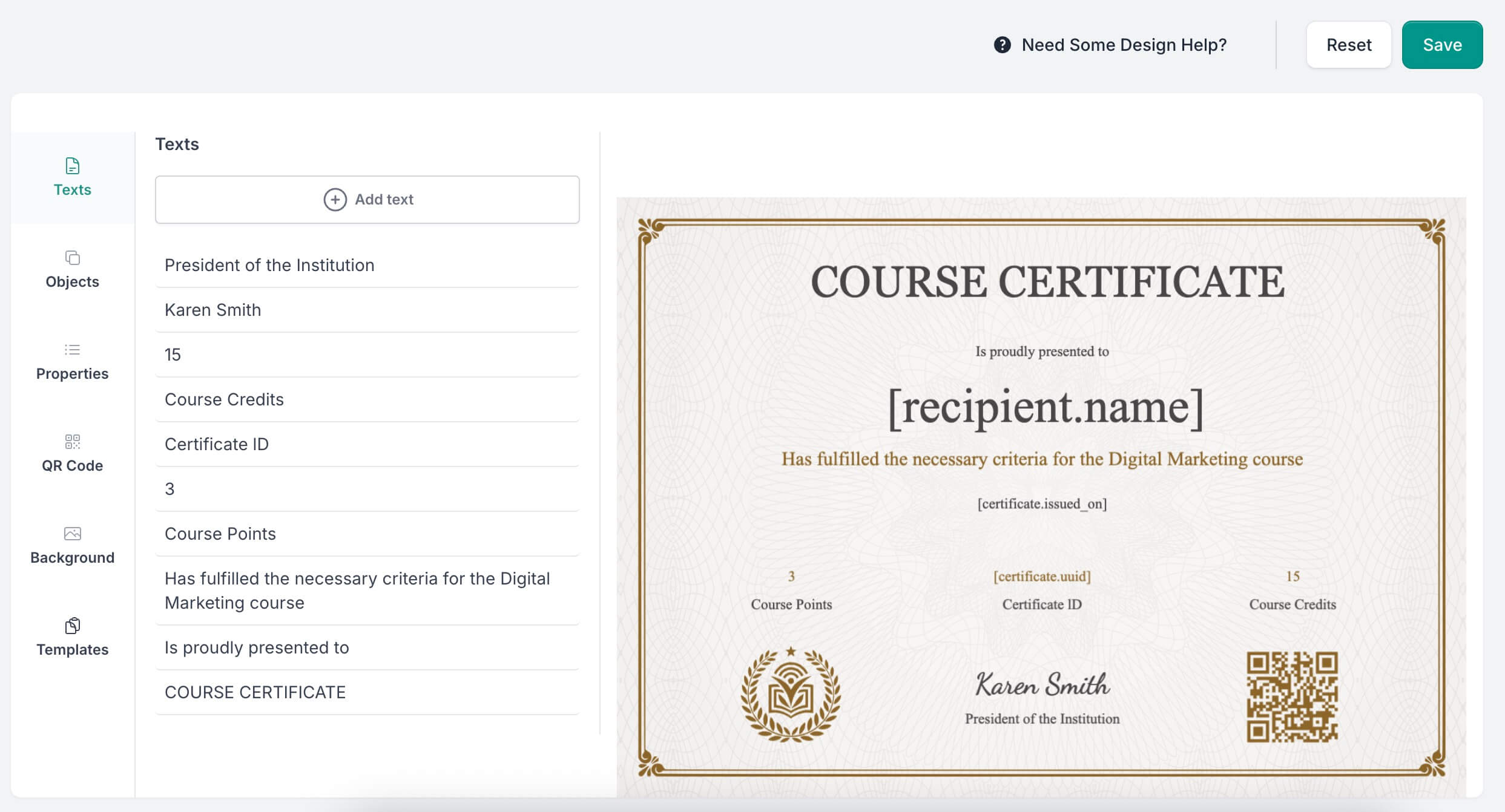Click the golden criteria sentence on canvas
The image size is (1505, 812).
tap(1042, 459)
